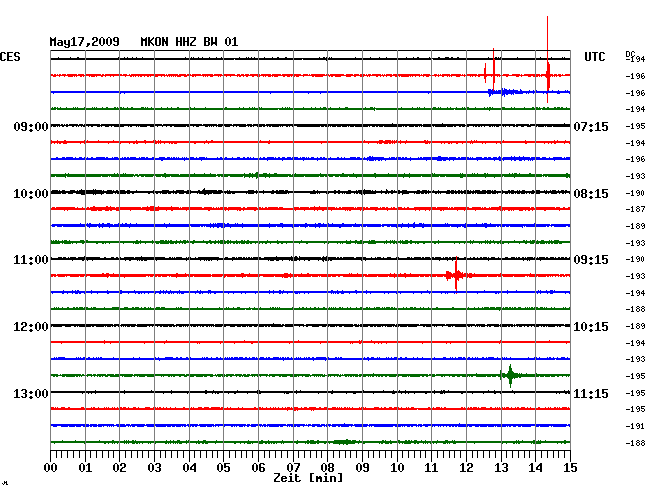Screen dimensions: 650x494
Task: Click minute axis tick label 11
Action: [431, 467]
